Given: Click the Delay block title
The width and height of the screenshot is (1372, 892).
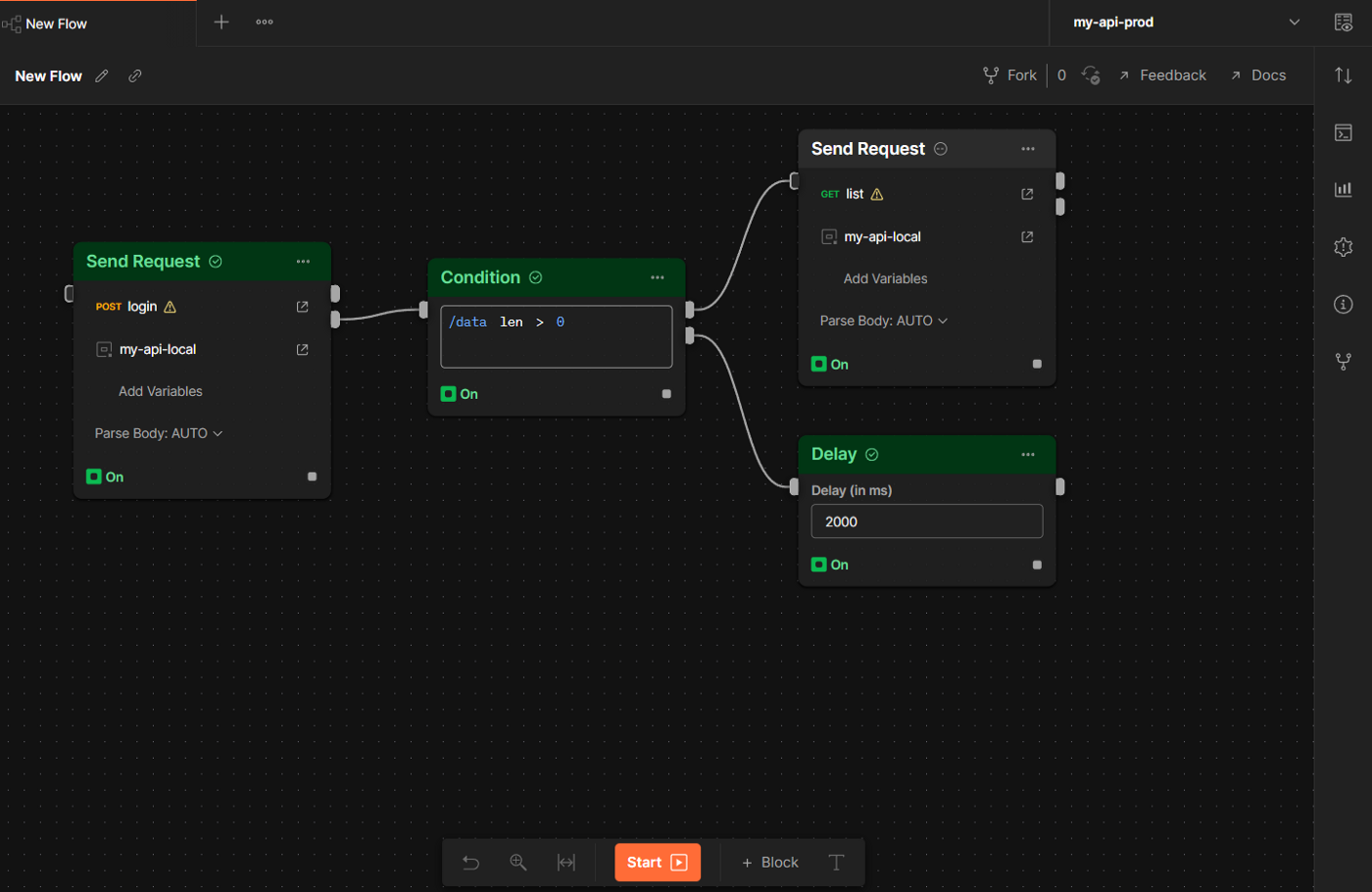Looking at the screenshot, I should (834, 454).
